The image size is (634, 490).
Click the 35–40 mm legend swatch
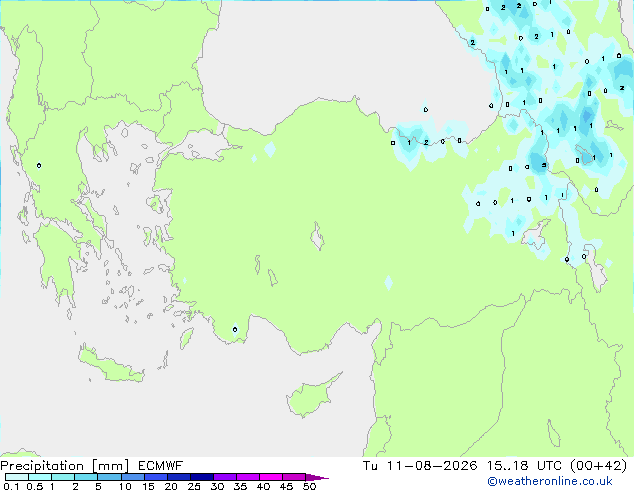point(248,477)
